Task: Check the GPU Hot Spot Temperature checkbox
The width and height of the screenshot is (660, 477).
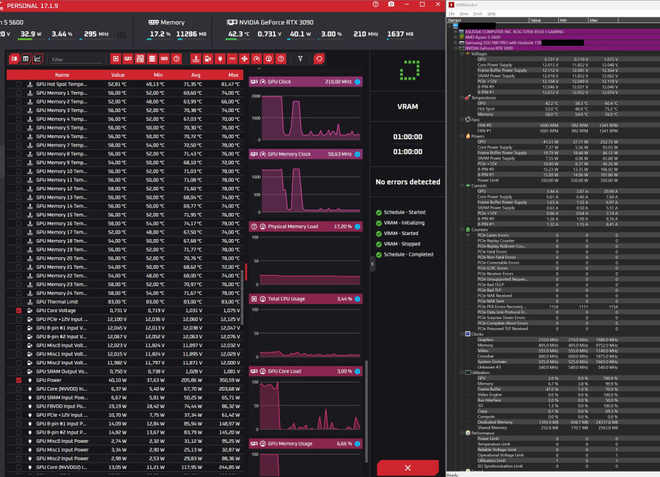Action: 19,84
